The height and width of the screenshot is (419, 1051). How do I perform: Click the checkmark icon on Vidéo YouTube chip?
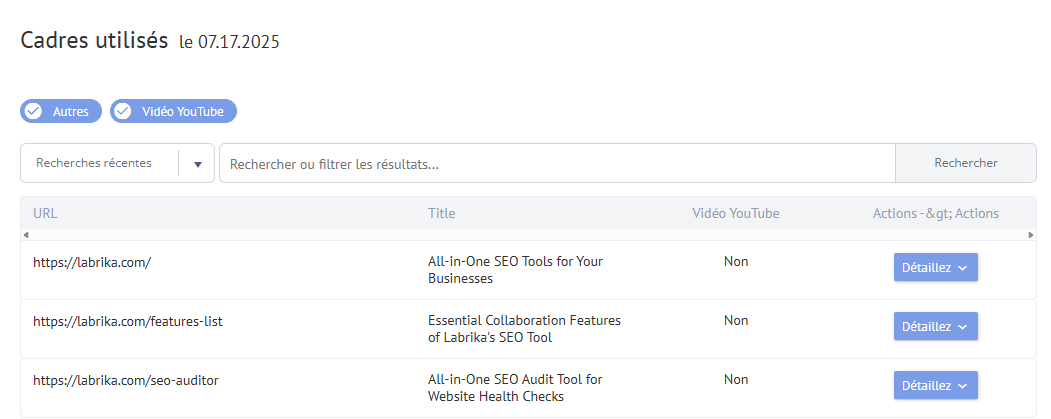122,111
